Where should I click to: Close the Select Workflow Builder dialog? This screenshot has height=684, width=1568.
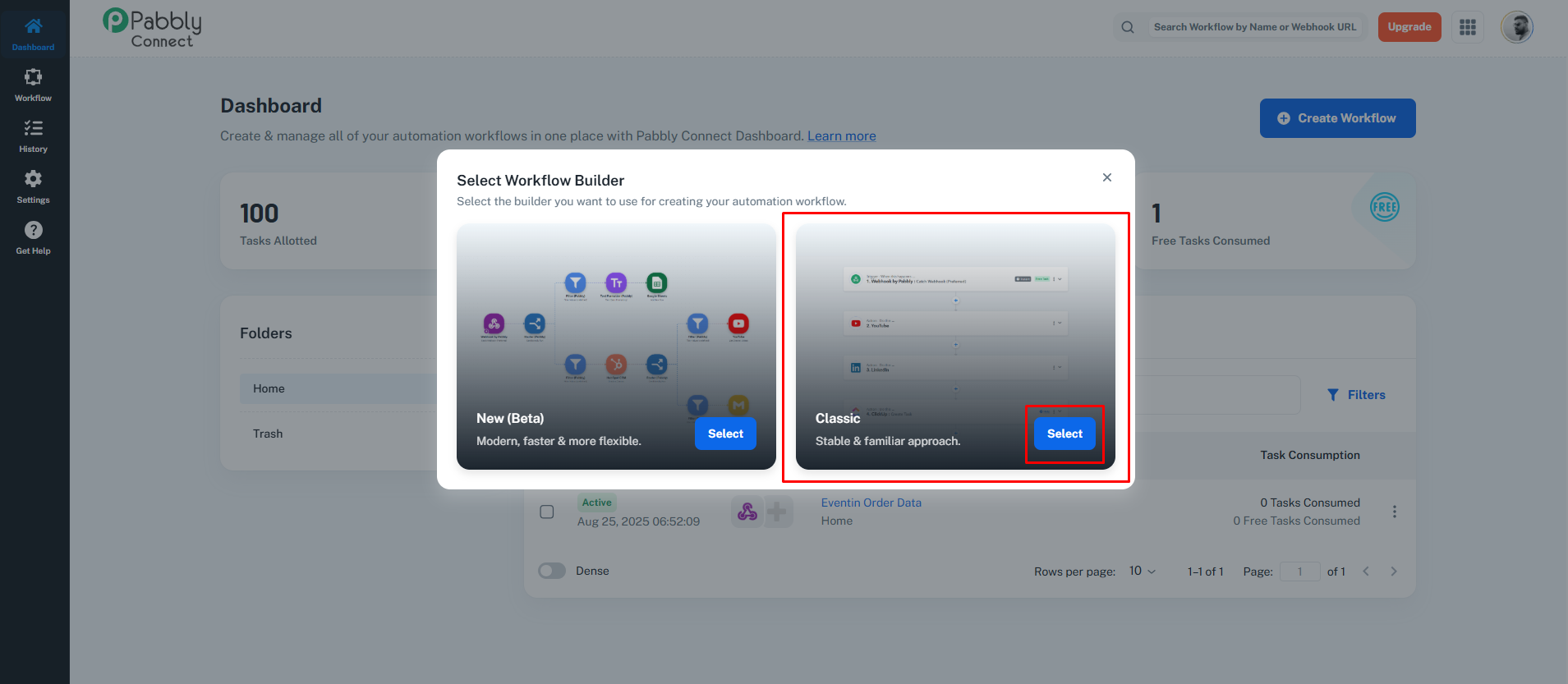pos(1107,177)
